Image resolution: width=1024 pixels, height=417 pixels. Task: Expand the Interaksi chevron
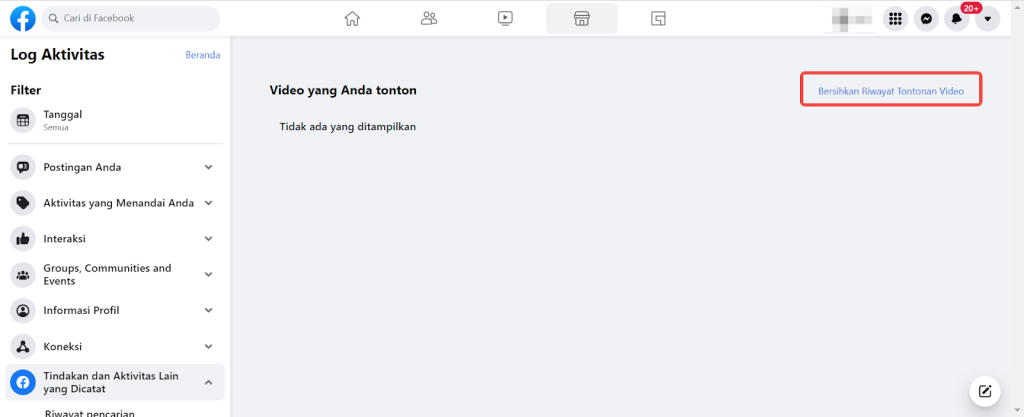[x=208, y=239]
